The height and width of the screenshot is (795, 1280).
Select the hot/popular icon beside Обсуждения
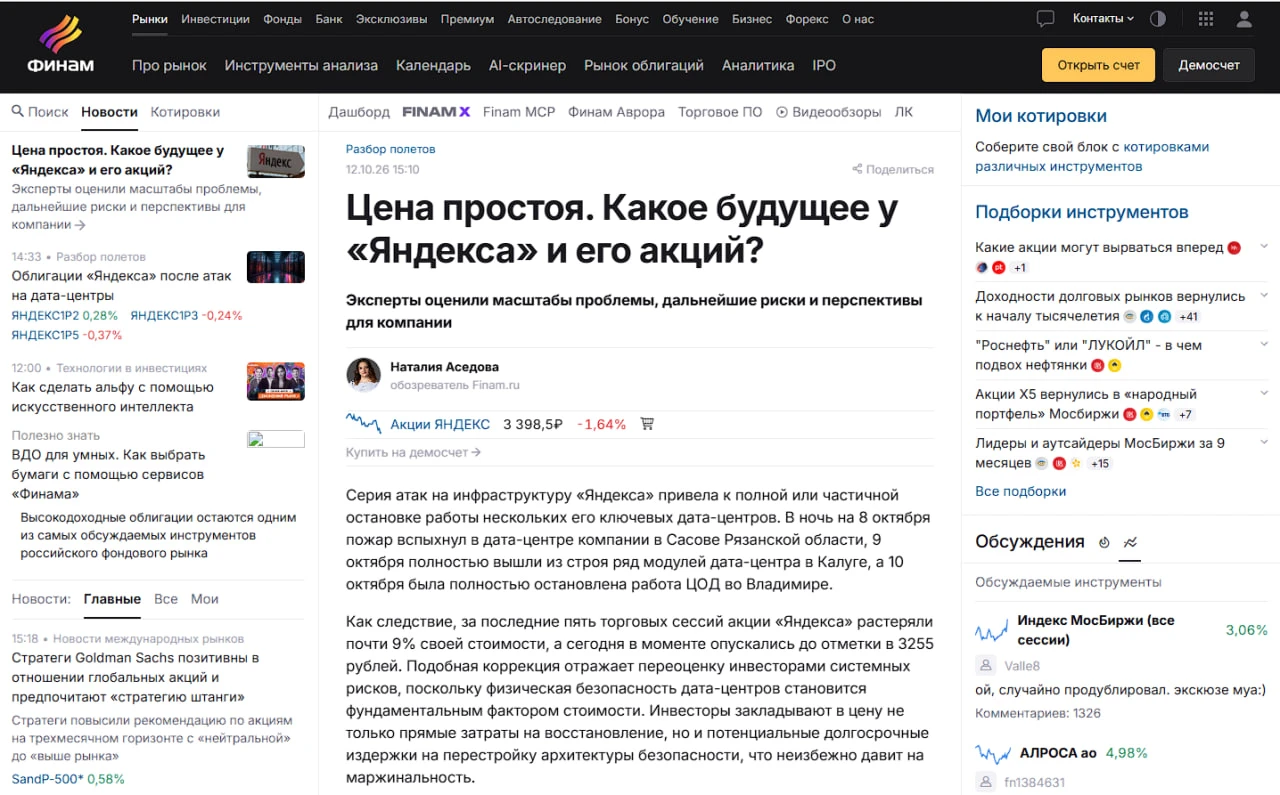click(x=1104, y=542)
